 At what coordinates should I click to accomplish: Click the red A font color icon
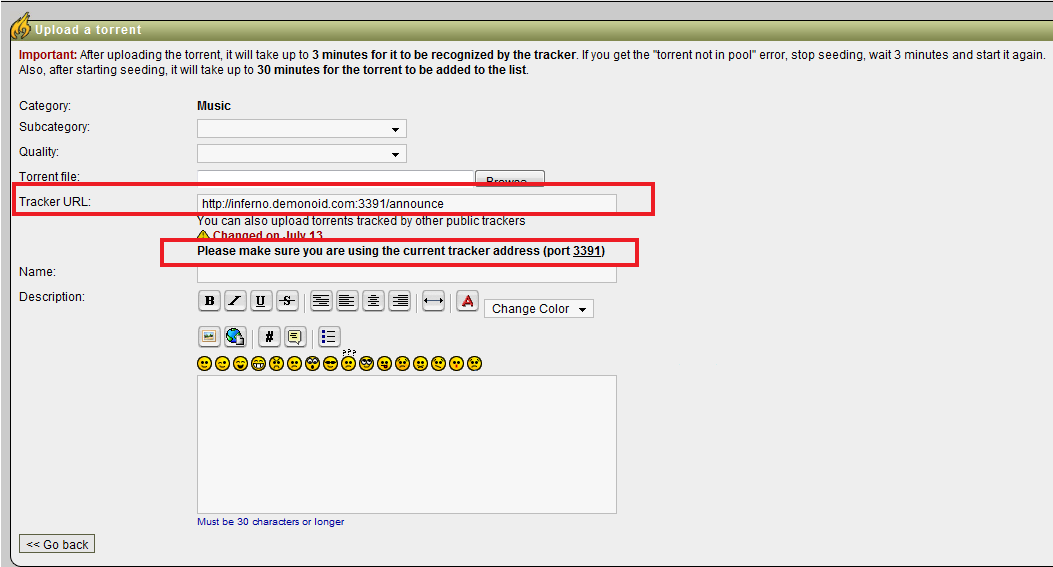click(467, 301)
